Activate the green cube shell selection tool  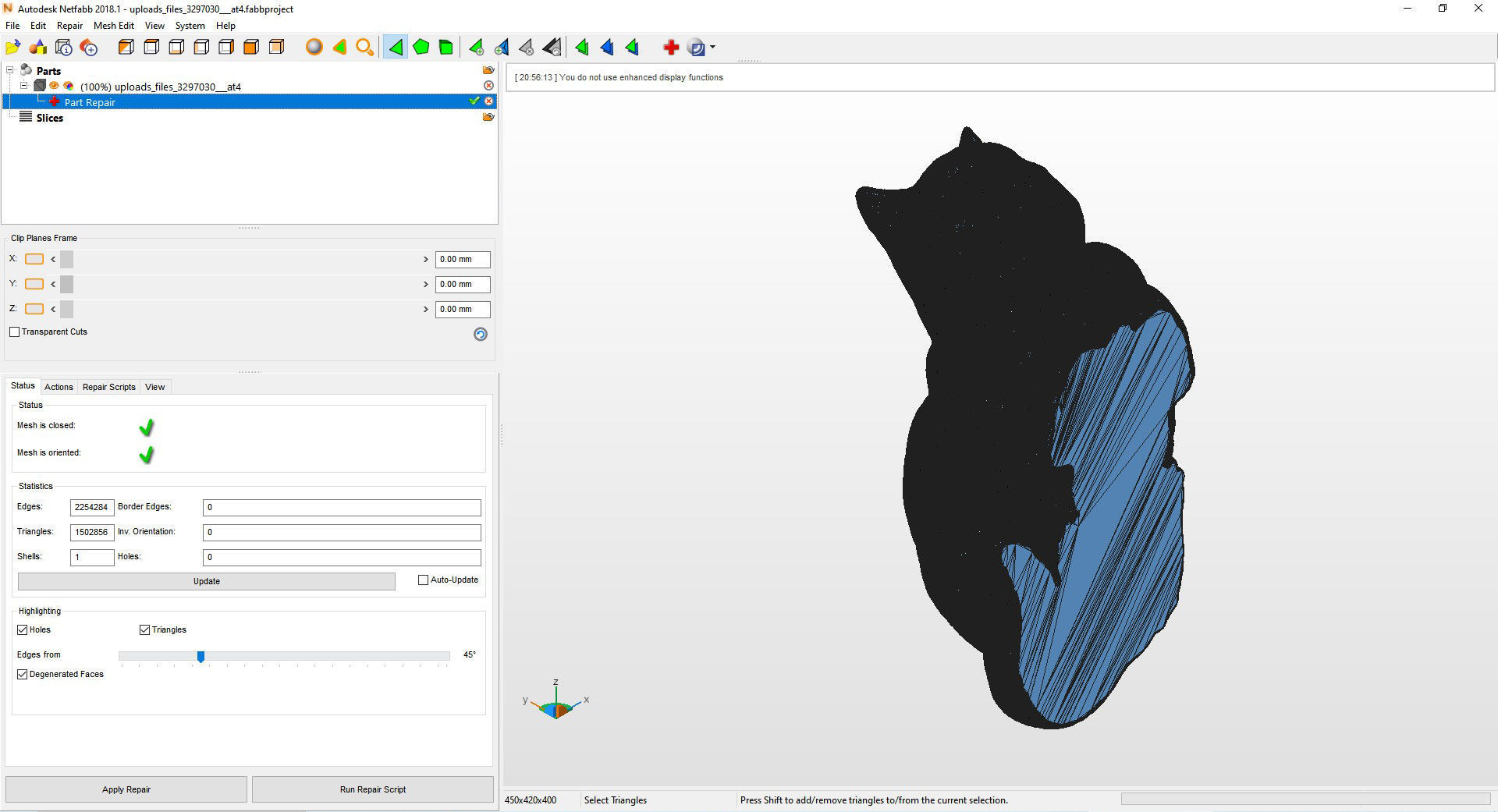click(446, 48)
